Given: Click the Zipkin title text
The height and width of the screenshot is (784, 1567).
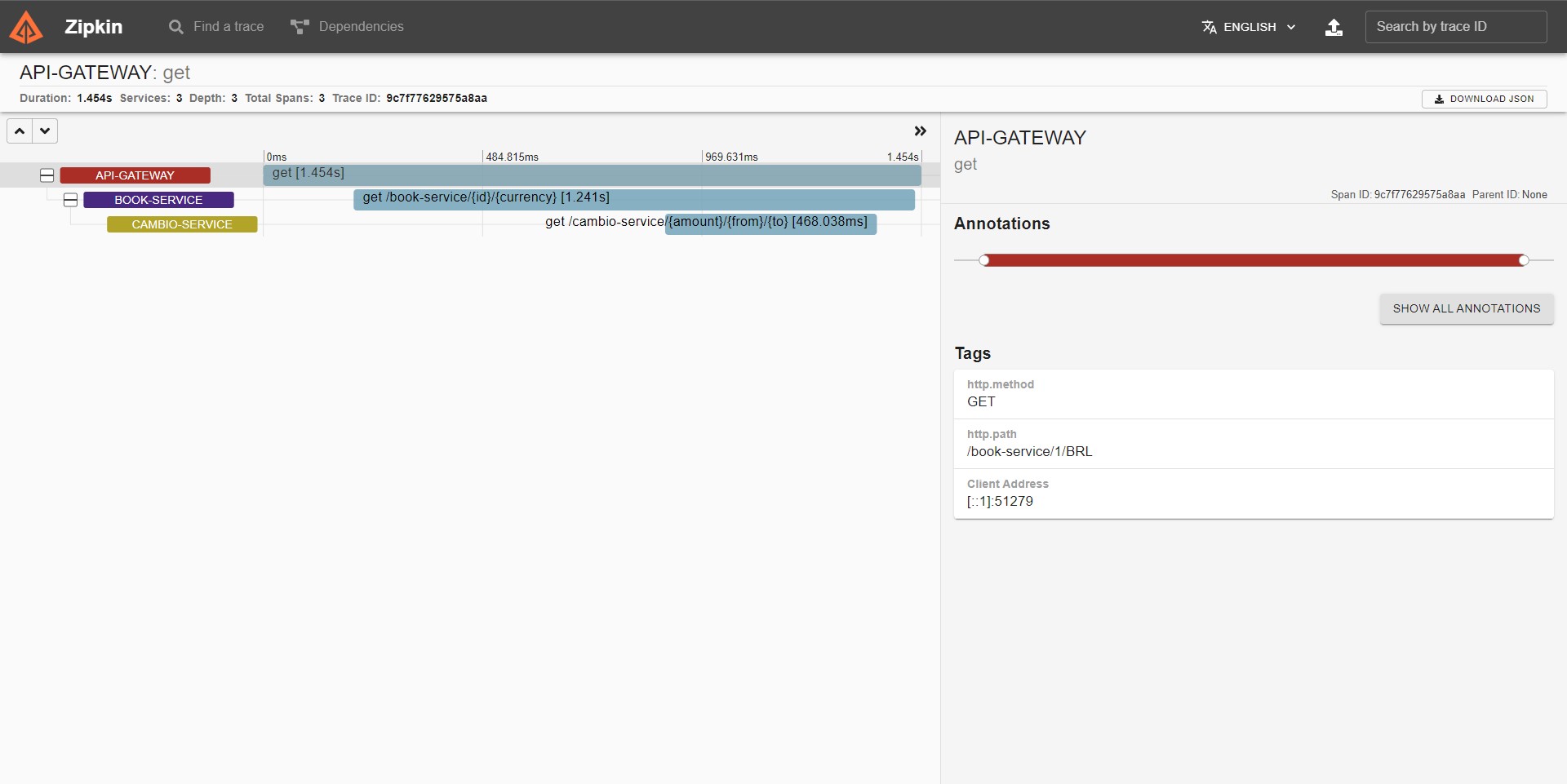Looking at the screenshot, I should [x=93, y=27].
